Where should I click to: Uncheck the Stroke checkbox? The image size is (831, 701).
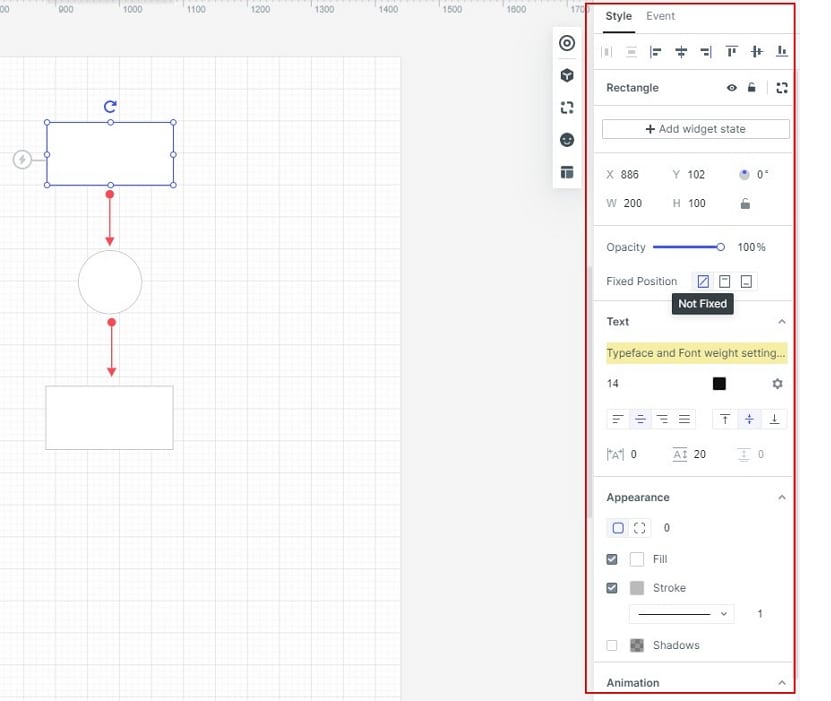pyautogui.click(x=612, y=588)
